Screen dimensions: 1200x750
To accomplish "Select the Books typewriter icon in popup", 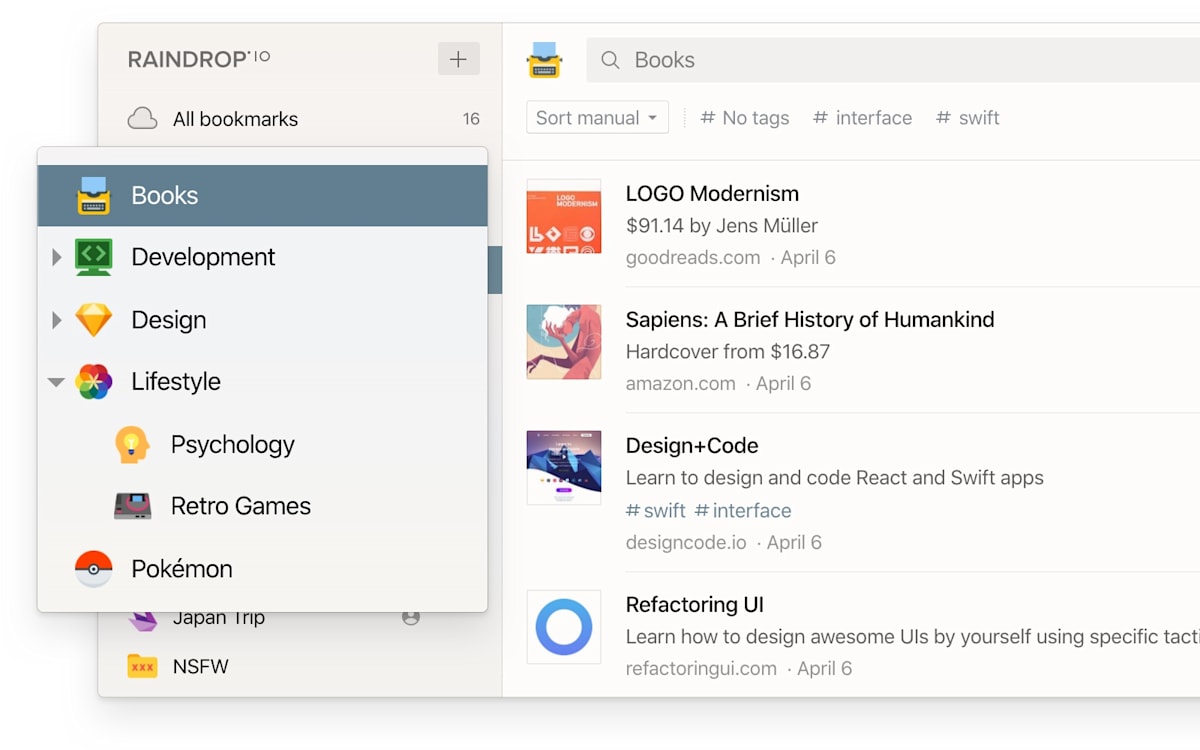I will 94,196.
